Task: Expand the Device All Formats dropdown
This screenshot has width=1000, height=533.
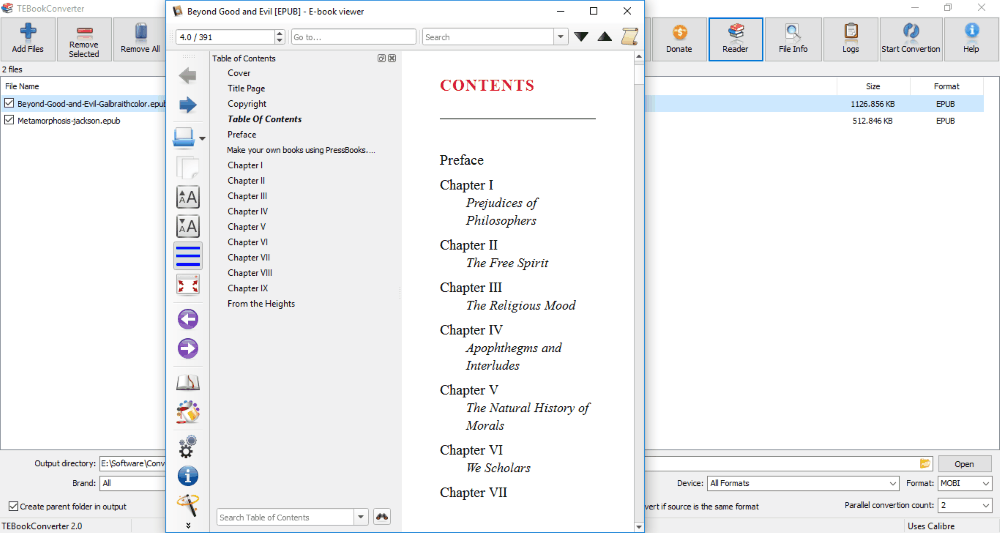Action: (893, 483)
